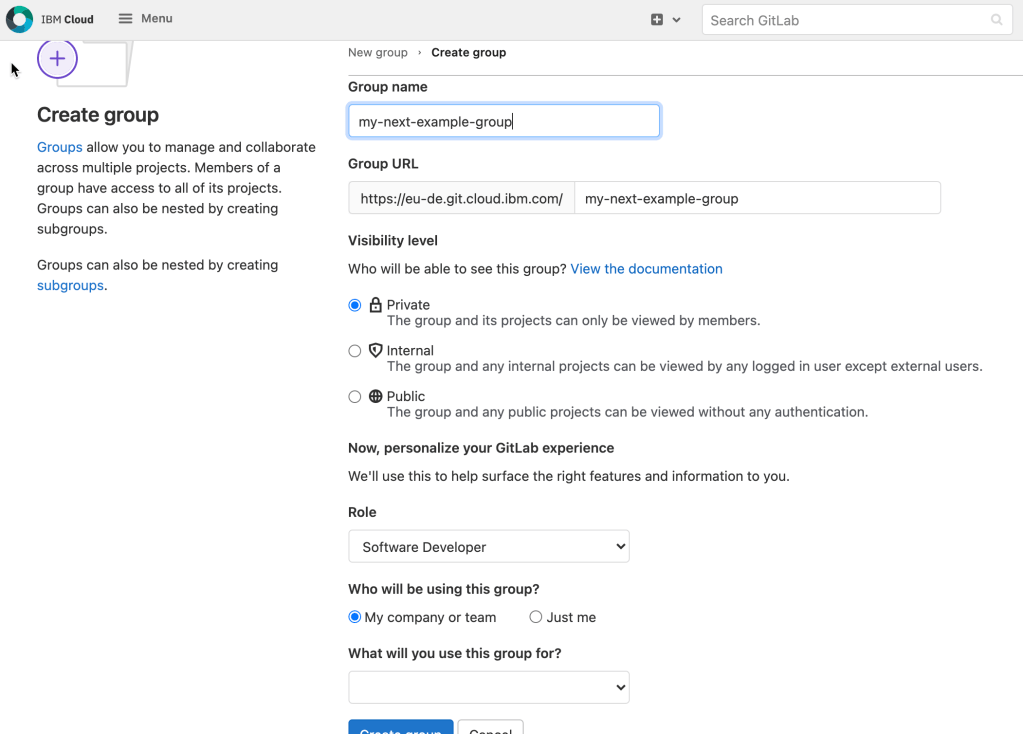Viewport: 1023px width, 734px height.
Task: Click the globe icon beside Public
Action: pyautogui.click(x=376, y=397)
